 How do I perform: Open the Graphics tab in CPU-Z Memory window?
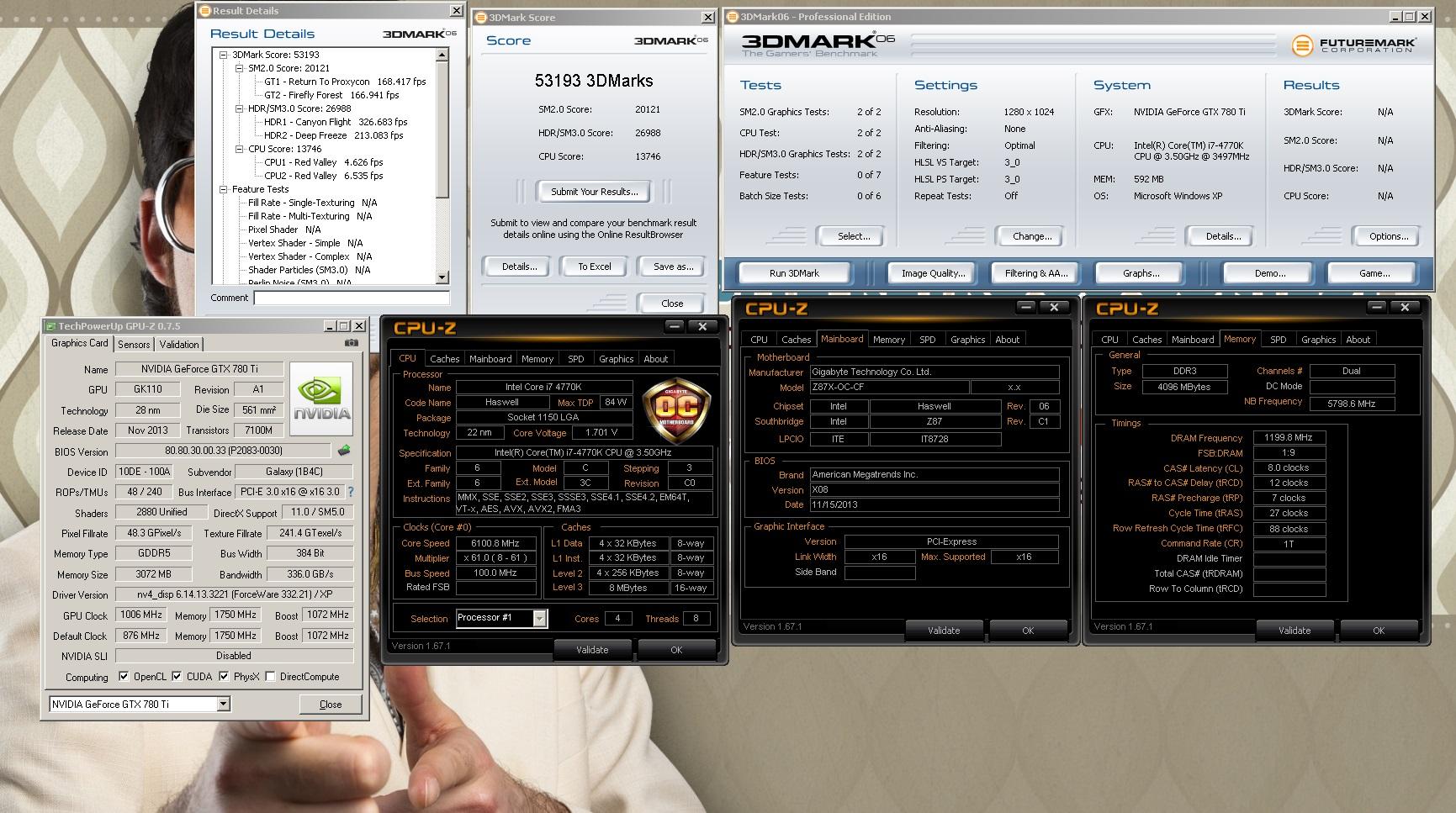click(1318, 340)
